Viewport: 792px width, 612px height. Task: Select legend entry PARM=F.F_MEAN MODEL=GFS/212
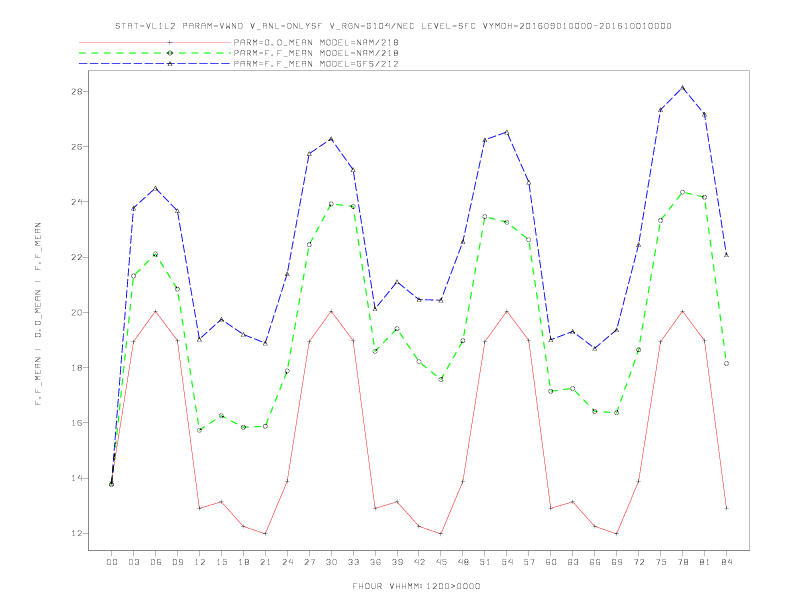click(316, 64)
